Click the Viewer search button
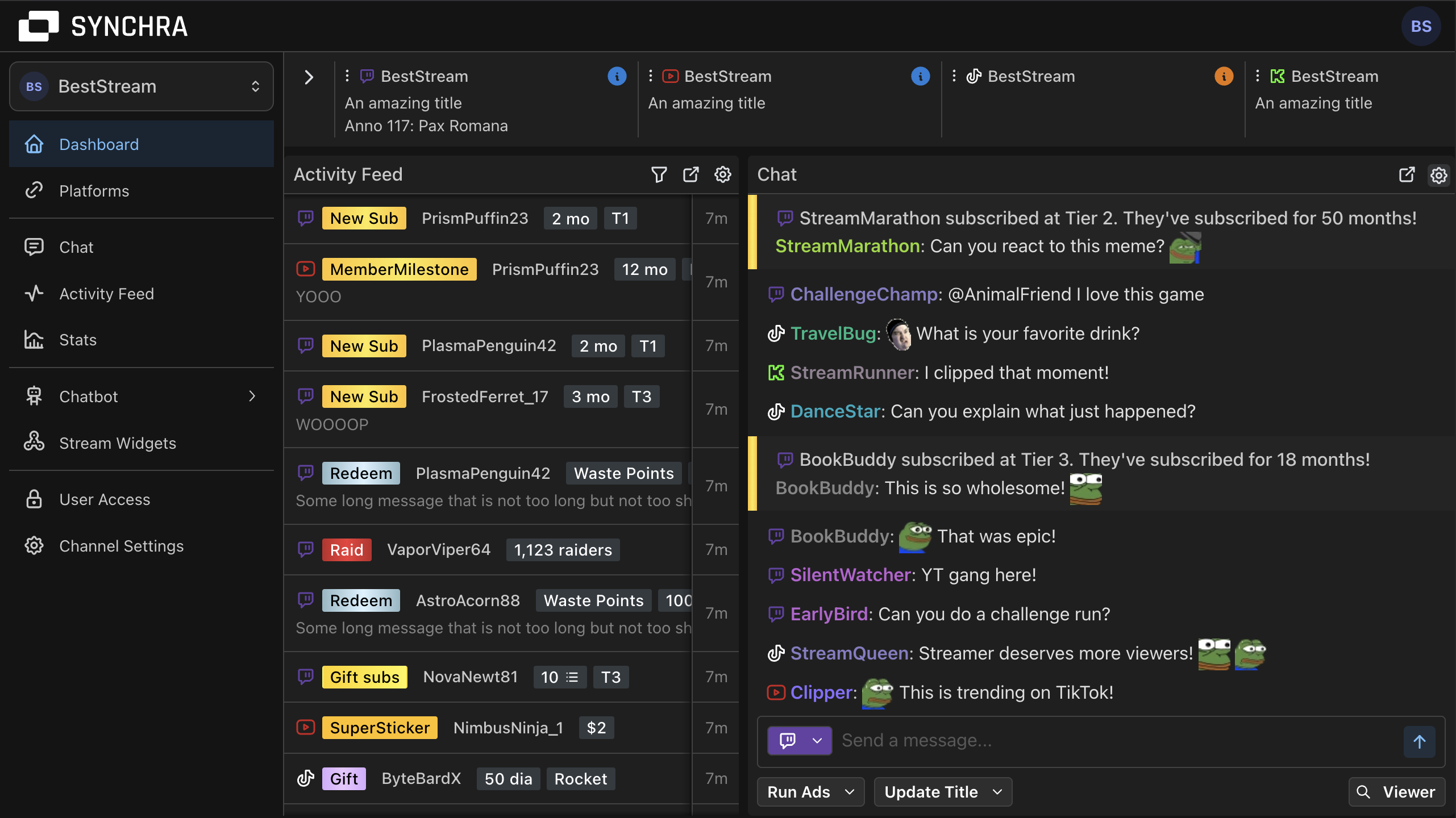This screenshot has width=1456, height=818. [1396, 792]
